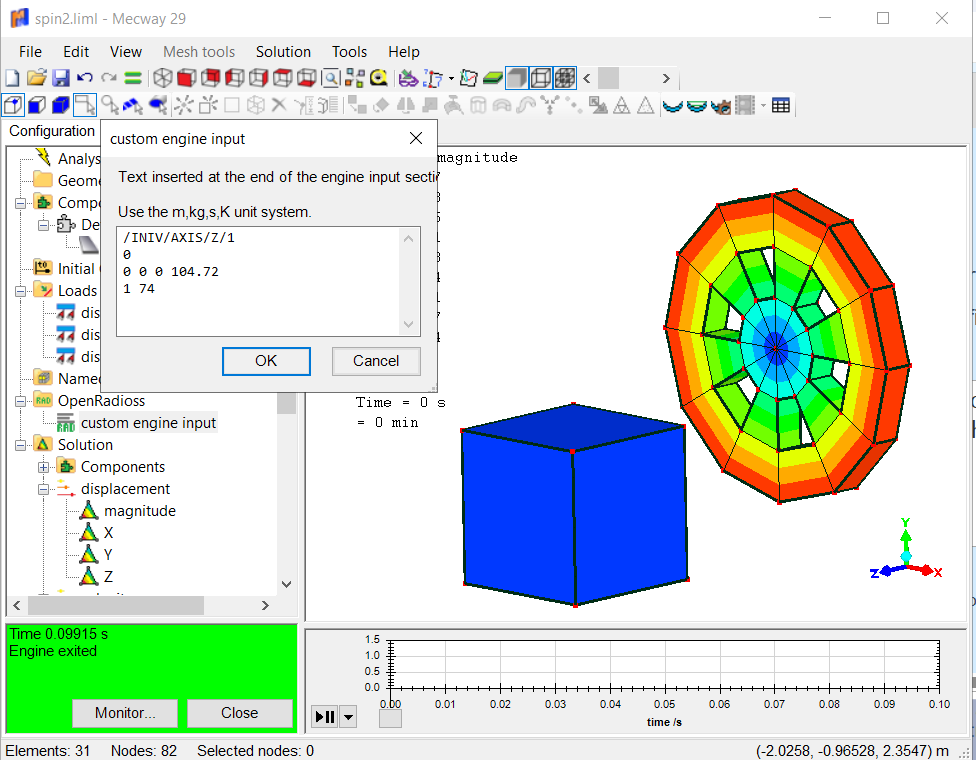Open the Solution menu
Screen dimensions: 976x760
[283, 52]
